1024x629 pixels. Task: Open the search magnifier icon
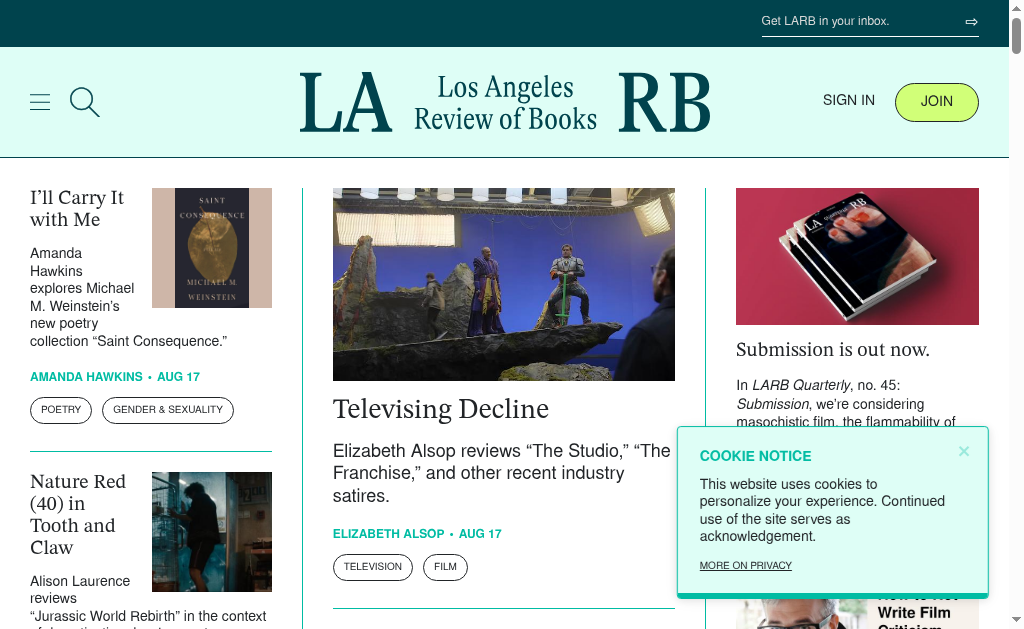click(x=85, y=102)
